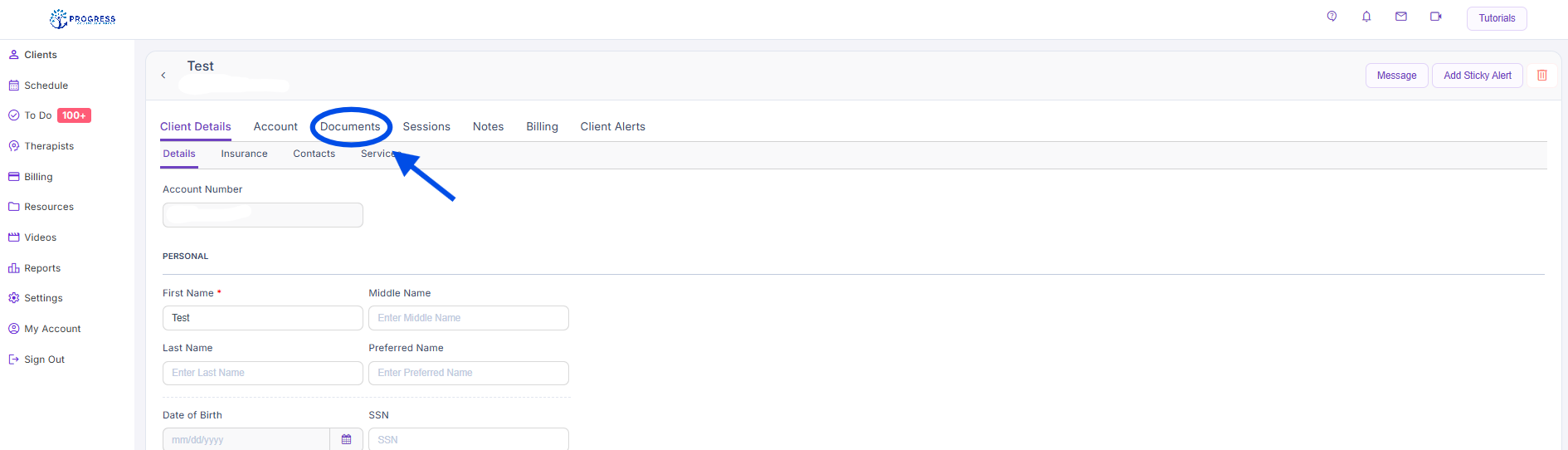Open the mail envelope icon
The width and height of the screenshot is (1568, 450).
[1401, 17]
